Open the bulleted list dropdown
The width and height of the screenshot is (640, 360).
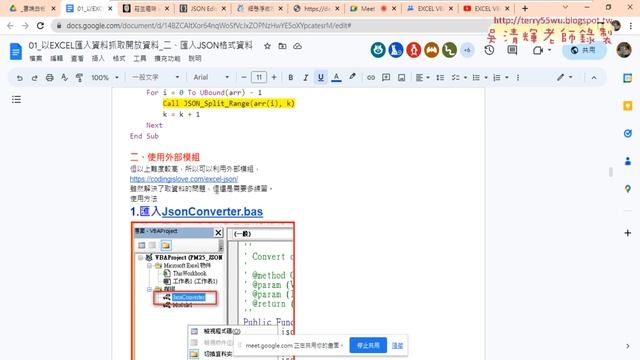480,77
